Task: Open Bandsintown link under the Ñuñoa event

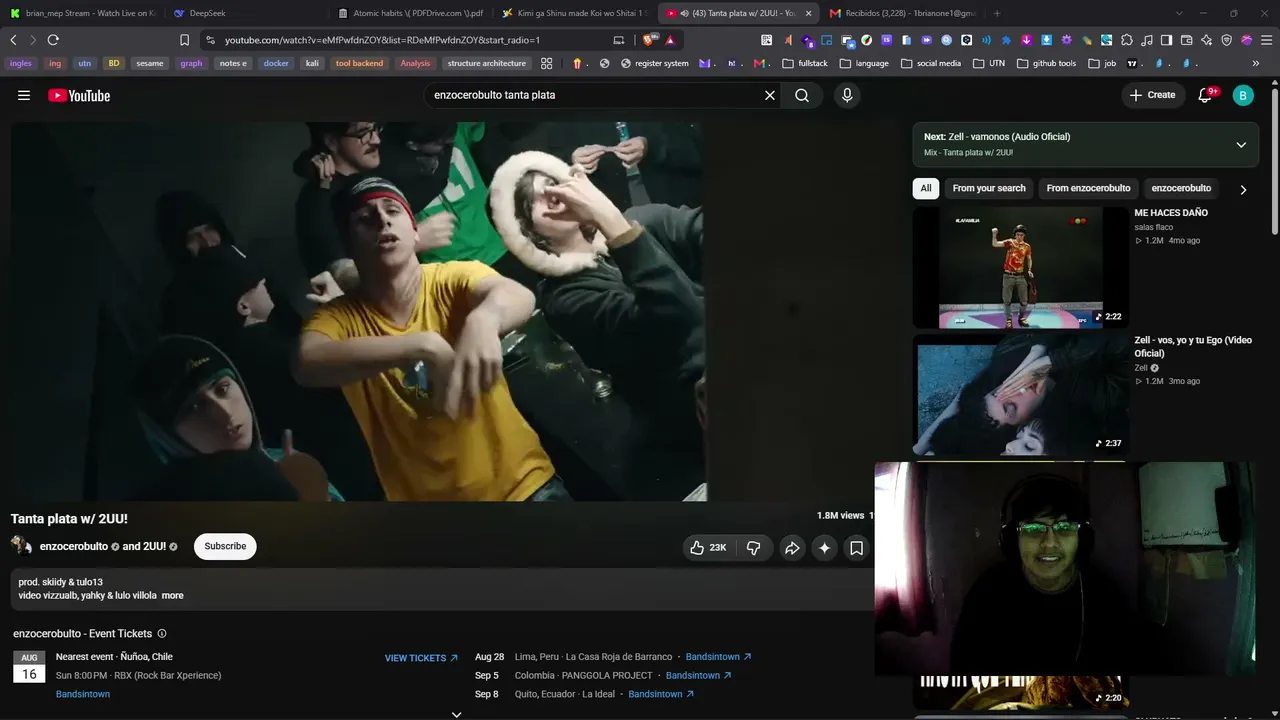Action: (83, 694)
